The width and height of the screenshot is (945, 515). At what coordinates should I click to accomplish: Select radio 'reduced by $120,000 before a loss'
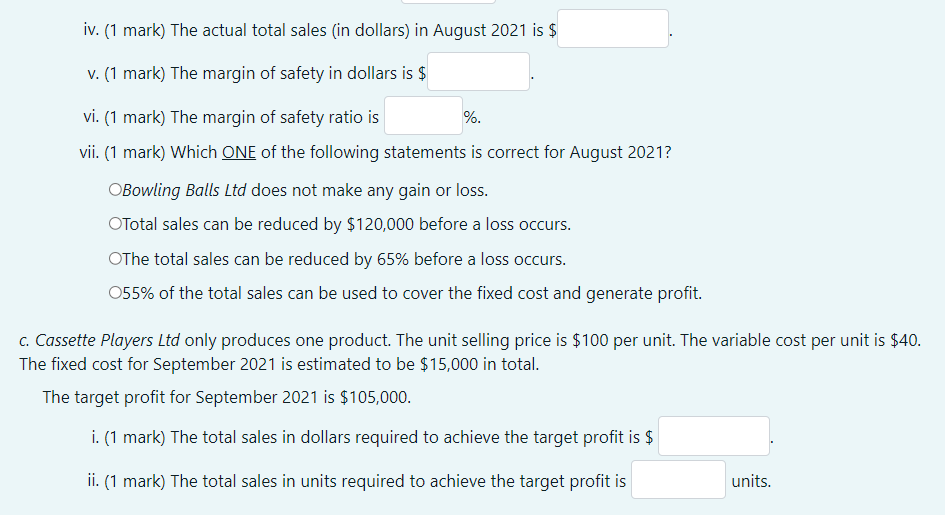[x=115, y=223]
